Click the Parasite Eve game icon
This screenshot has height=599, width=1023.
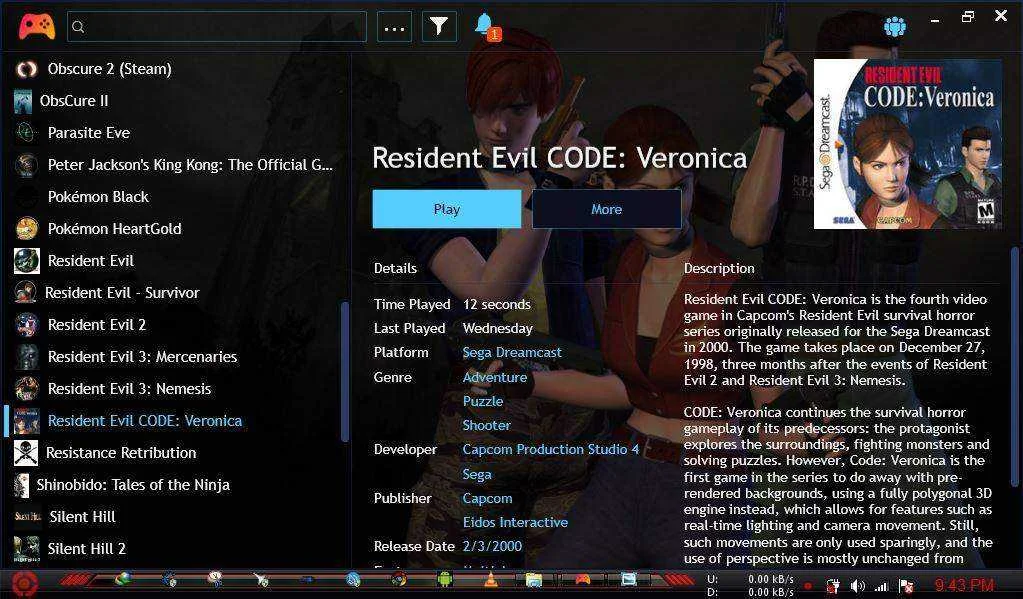tap(27, 133)
